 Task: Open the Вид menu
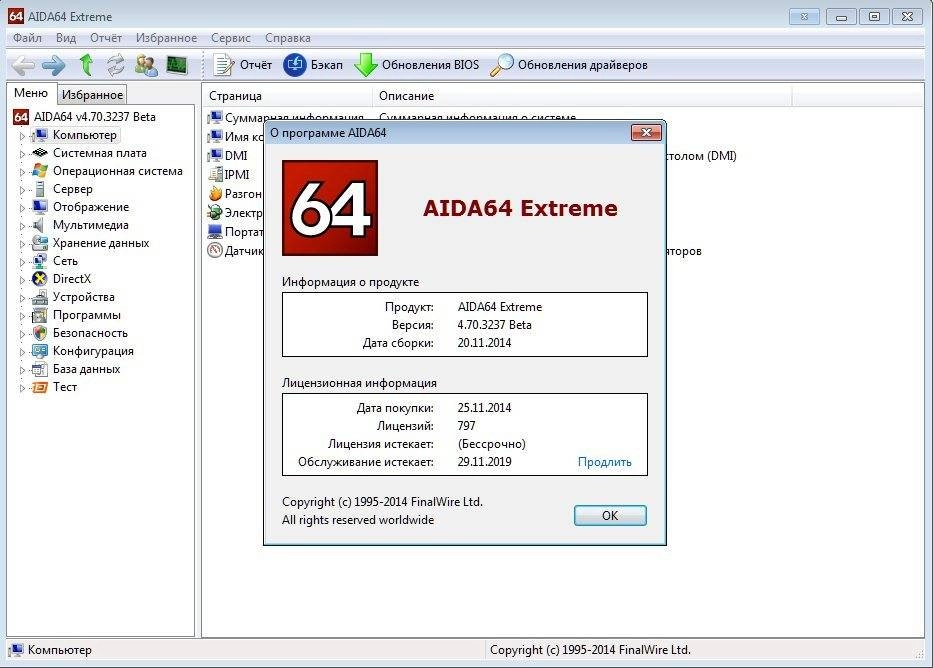point(66,38)
